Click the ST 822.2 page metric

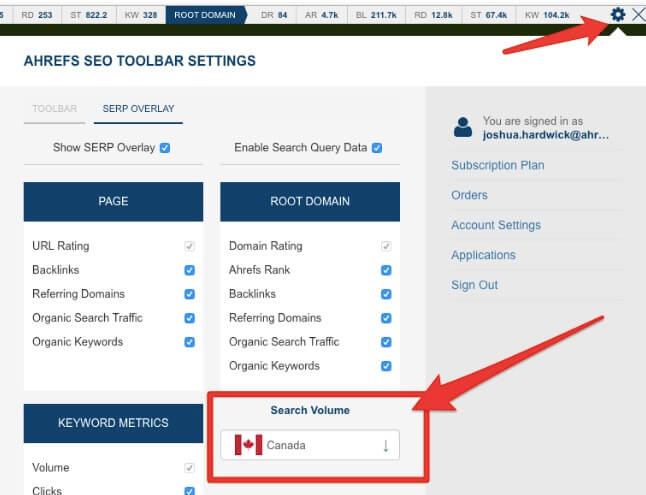89,15
